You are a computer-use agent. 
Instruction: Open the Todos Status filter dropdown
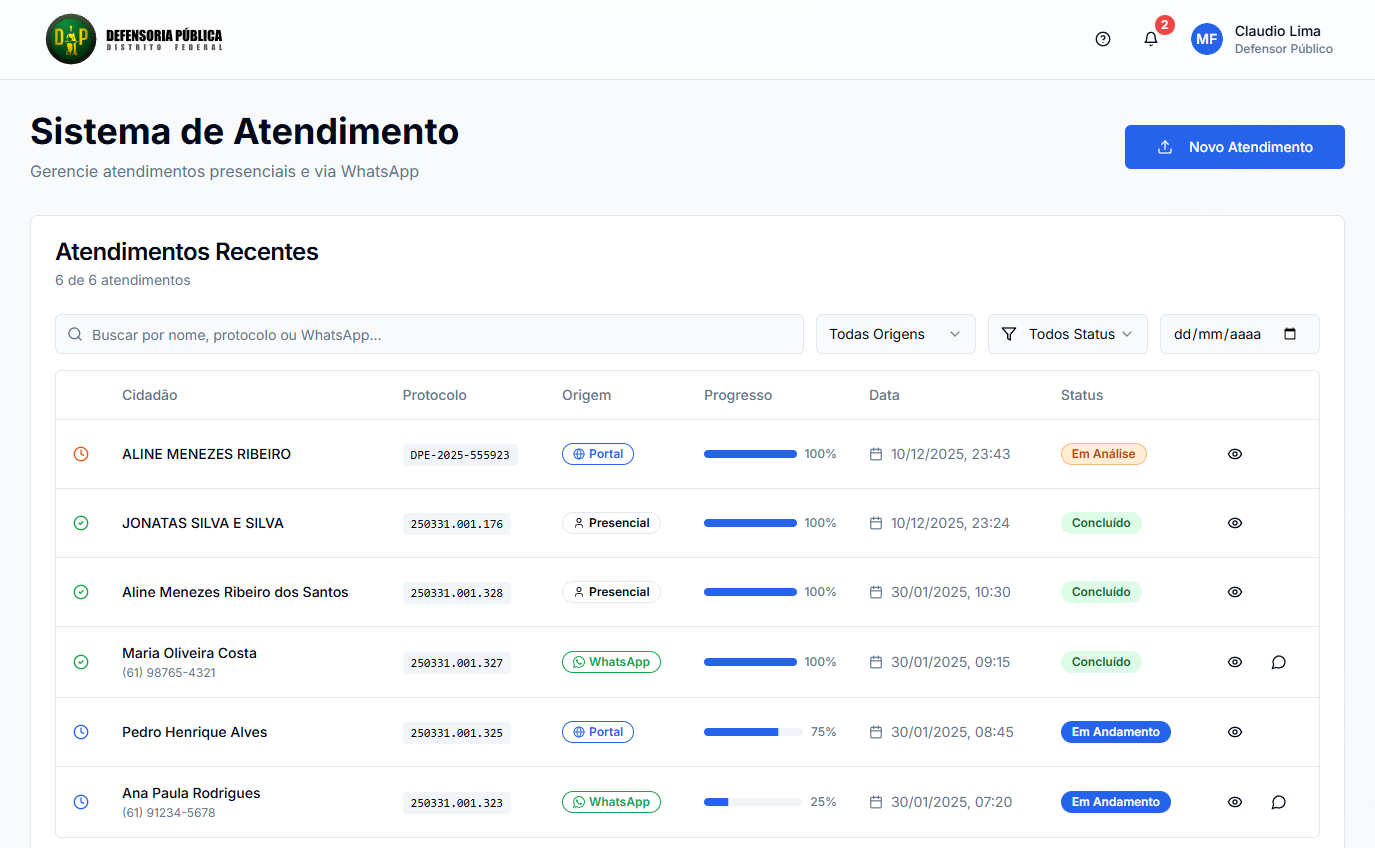(1067, 334)
